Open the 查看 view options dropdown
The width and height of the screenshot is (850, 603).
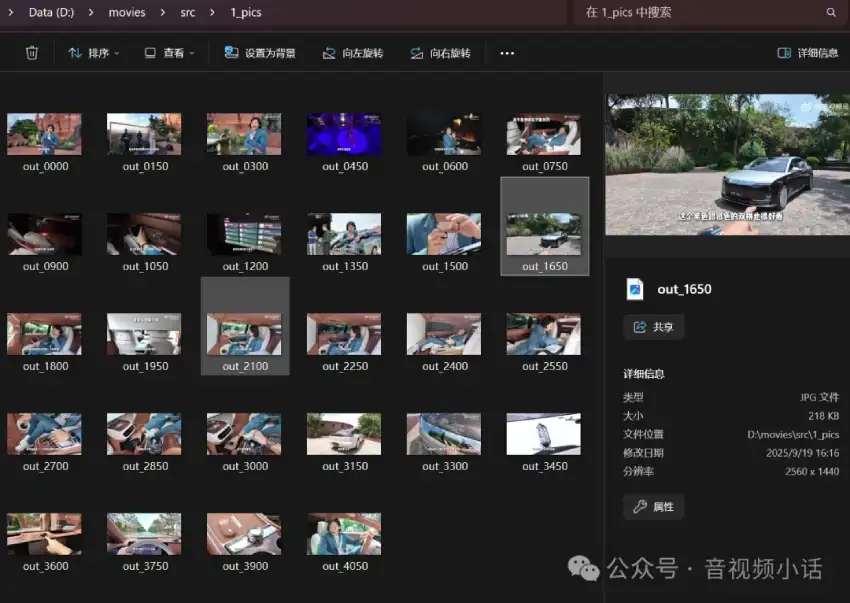tap(168, 52)
